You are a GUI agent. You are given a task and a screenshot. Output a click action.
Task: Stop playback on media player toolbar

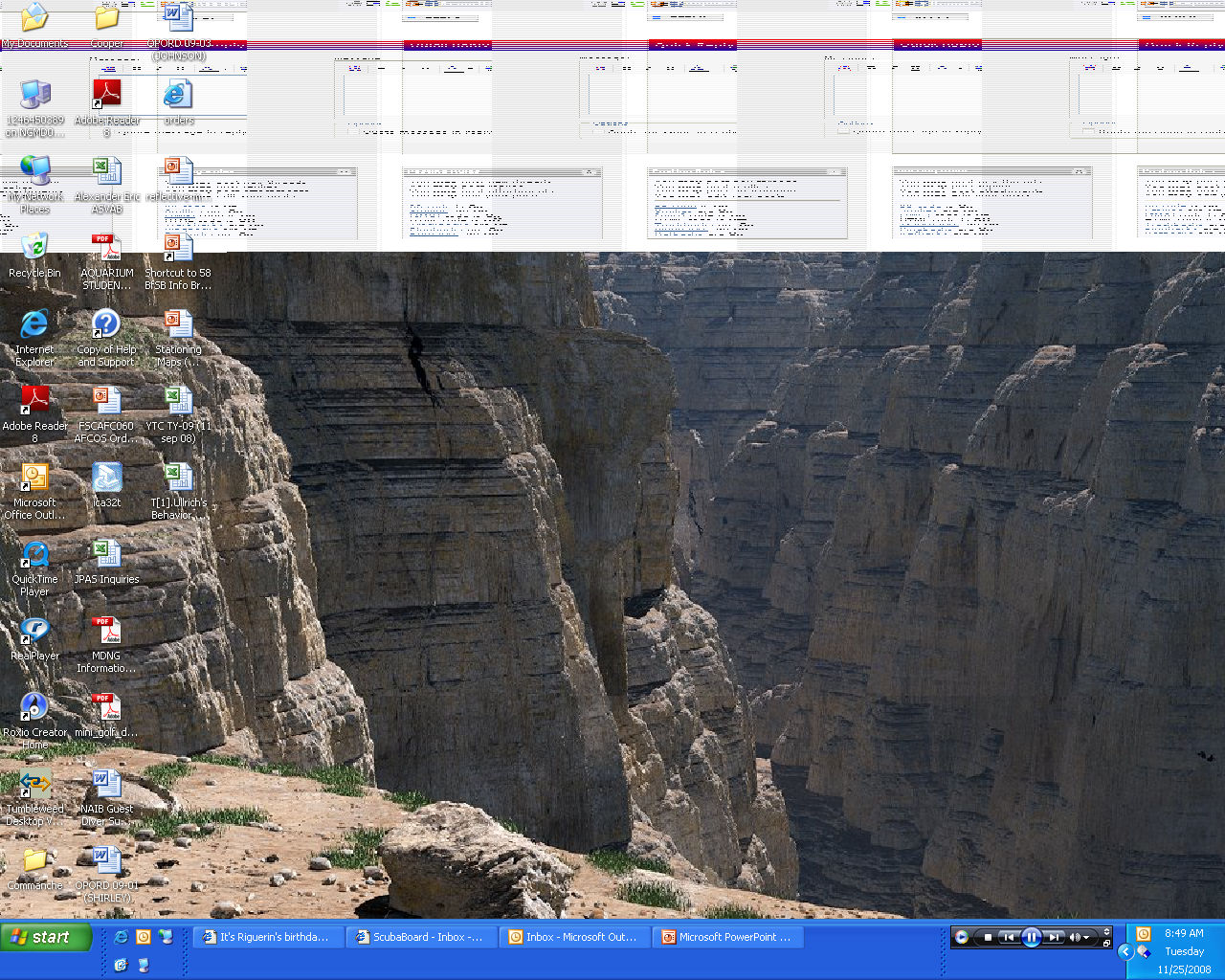(x=988, y=937)
